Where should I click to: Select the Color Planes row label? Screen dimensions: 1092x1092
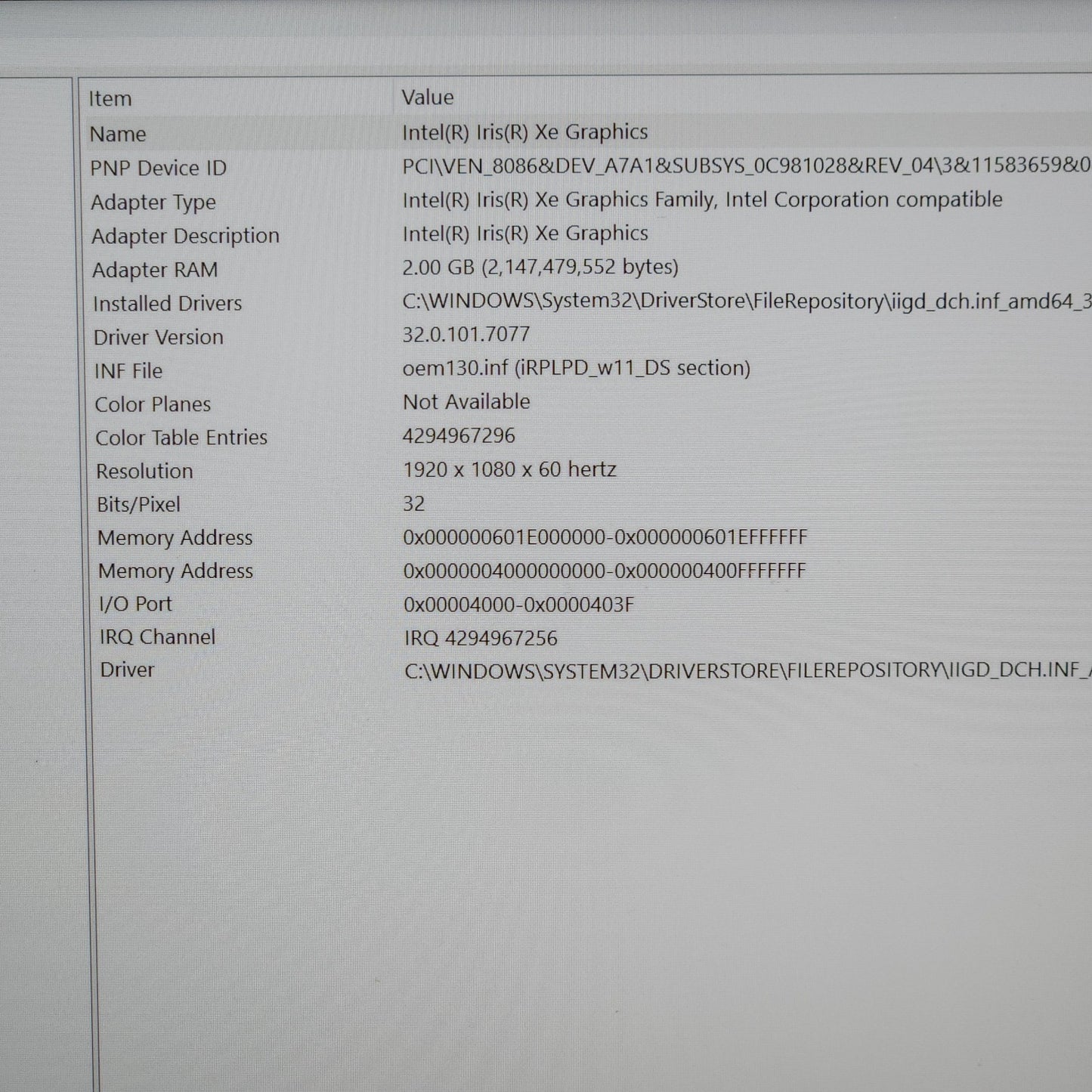153,404
